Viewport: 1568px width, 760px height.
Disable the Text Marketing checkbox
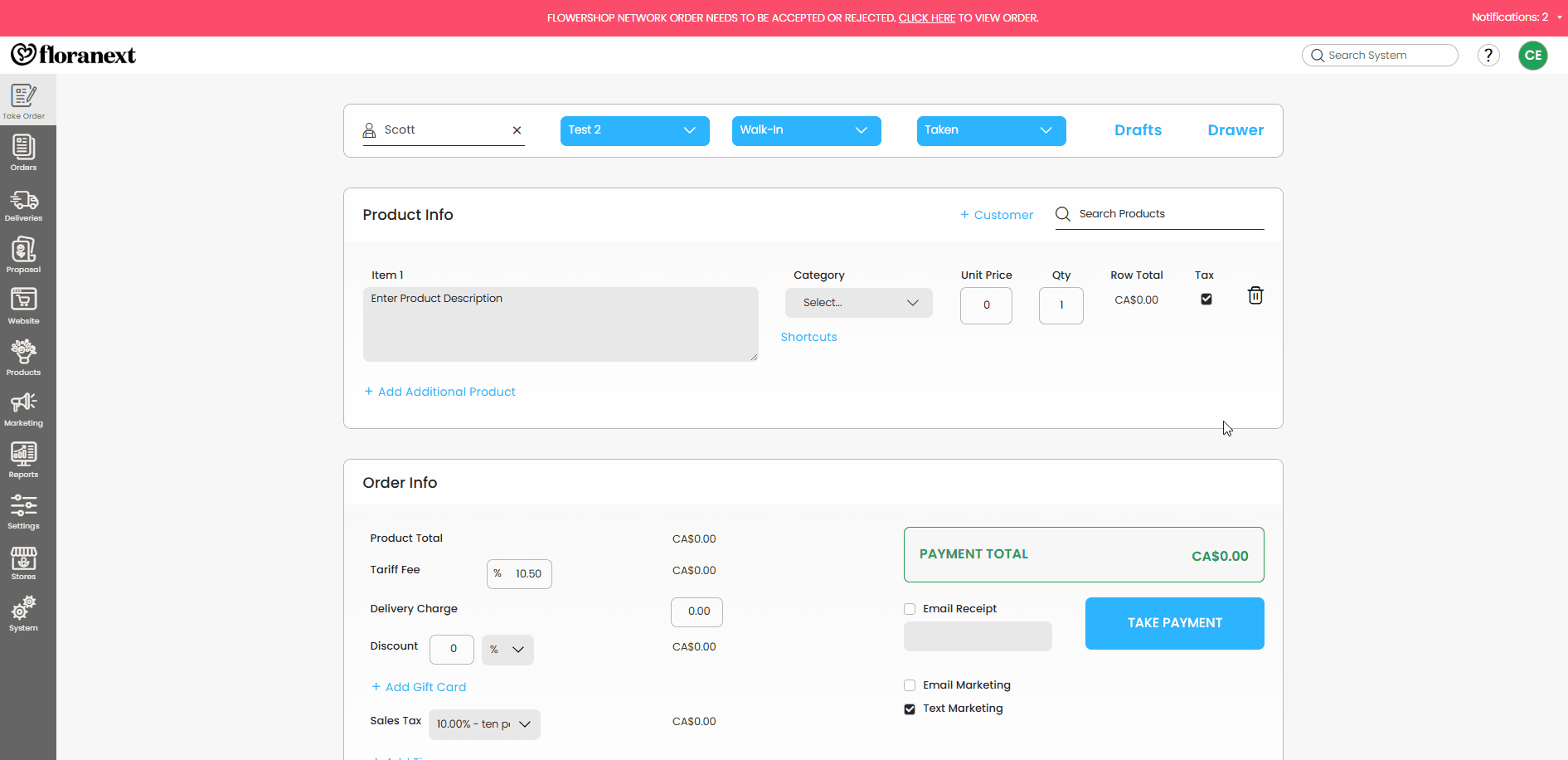click(x=910, y=709)
